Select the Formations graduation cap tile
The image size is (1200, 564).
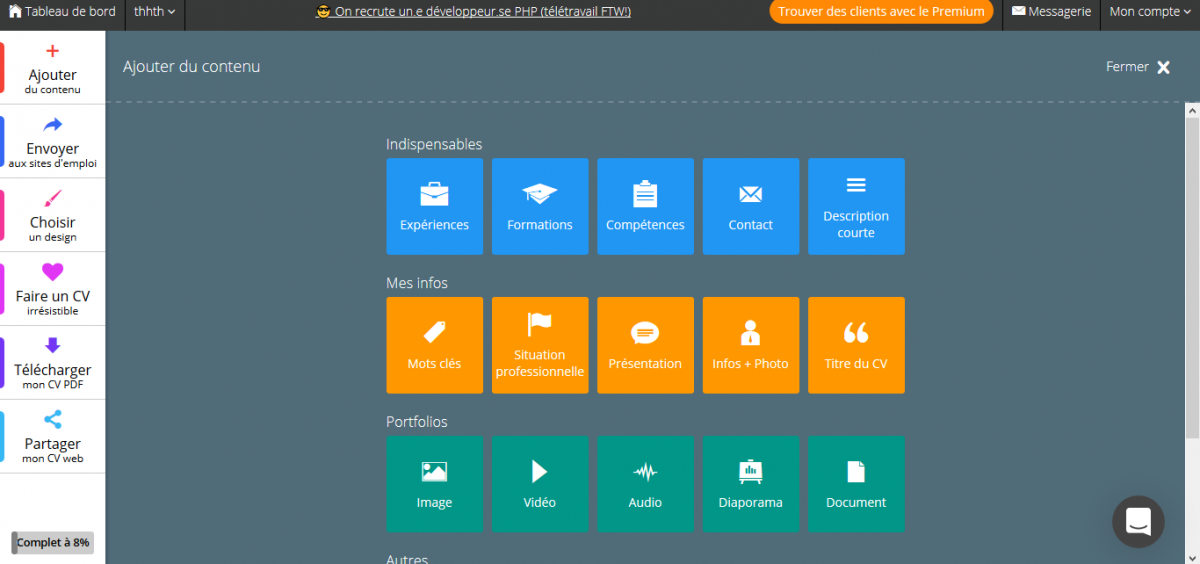540,206
